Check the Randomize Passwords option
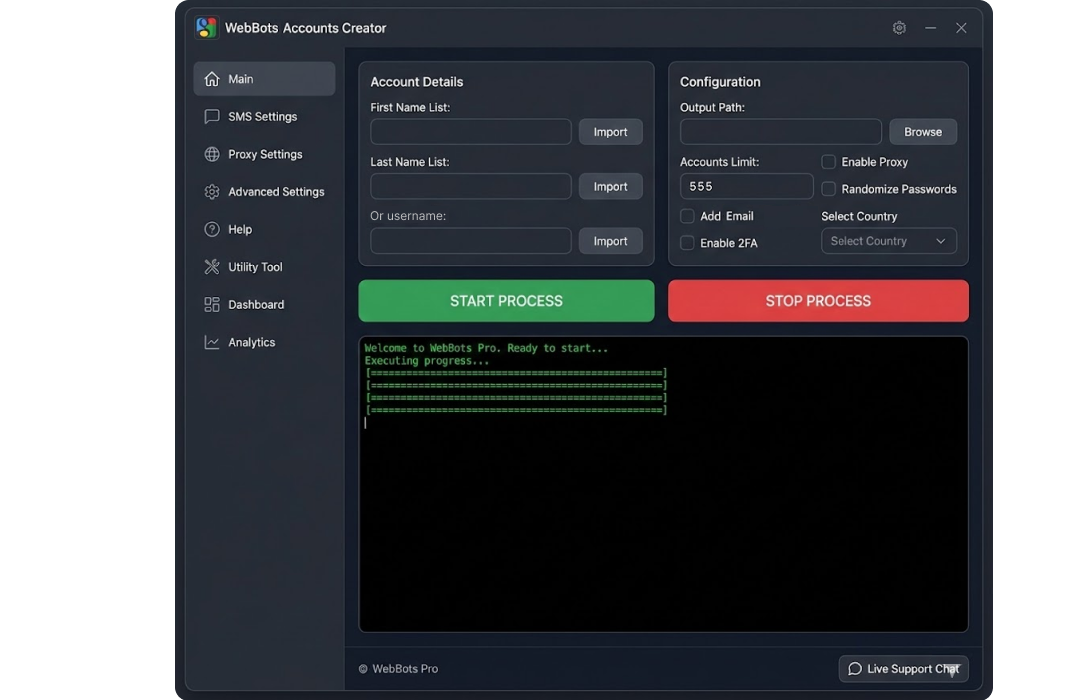Viewport: 1080px width, 700px height. coord(828,188)
